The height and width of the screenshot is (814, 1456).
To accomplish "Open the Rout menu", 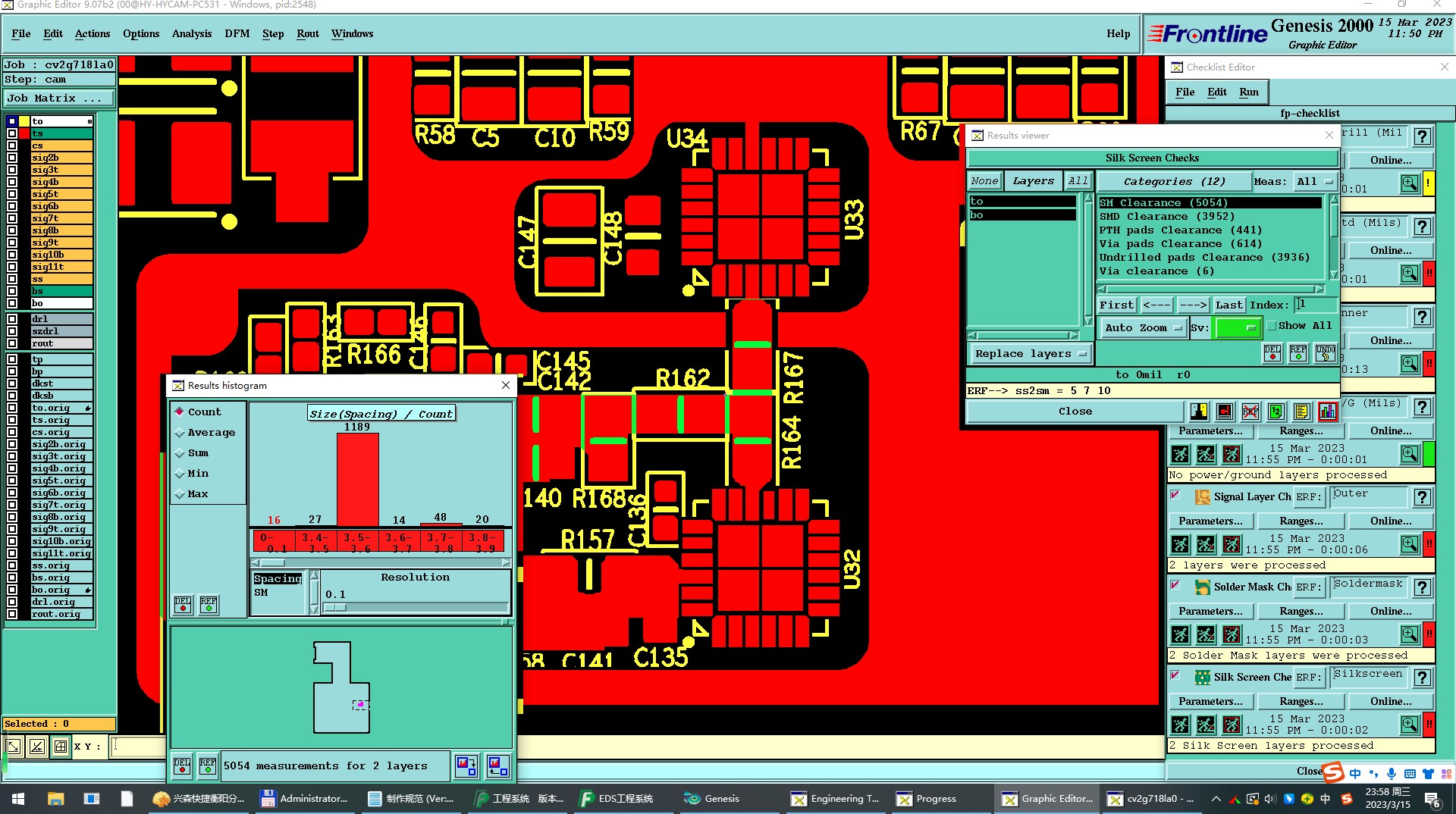I will (307, 33).
